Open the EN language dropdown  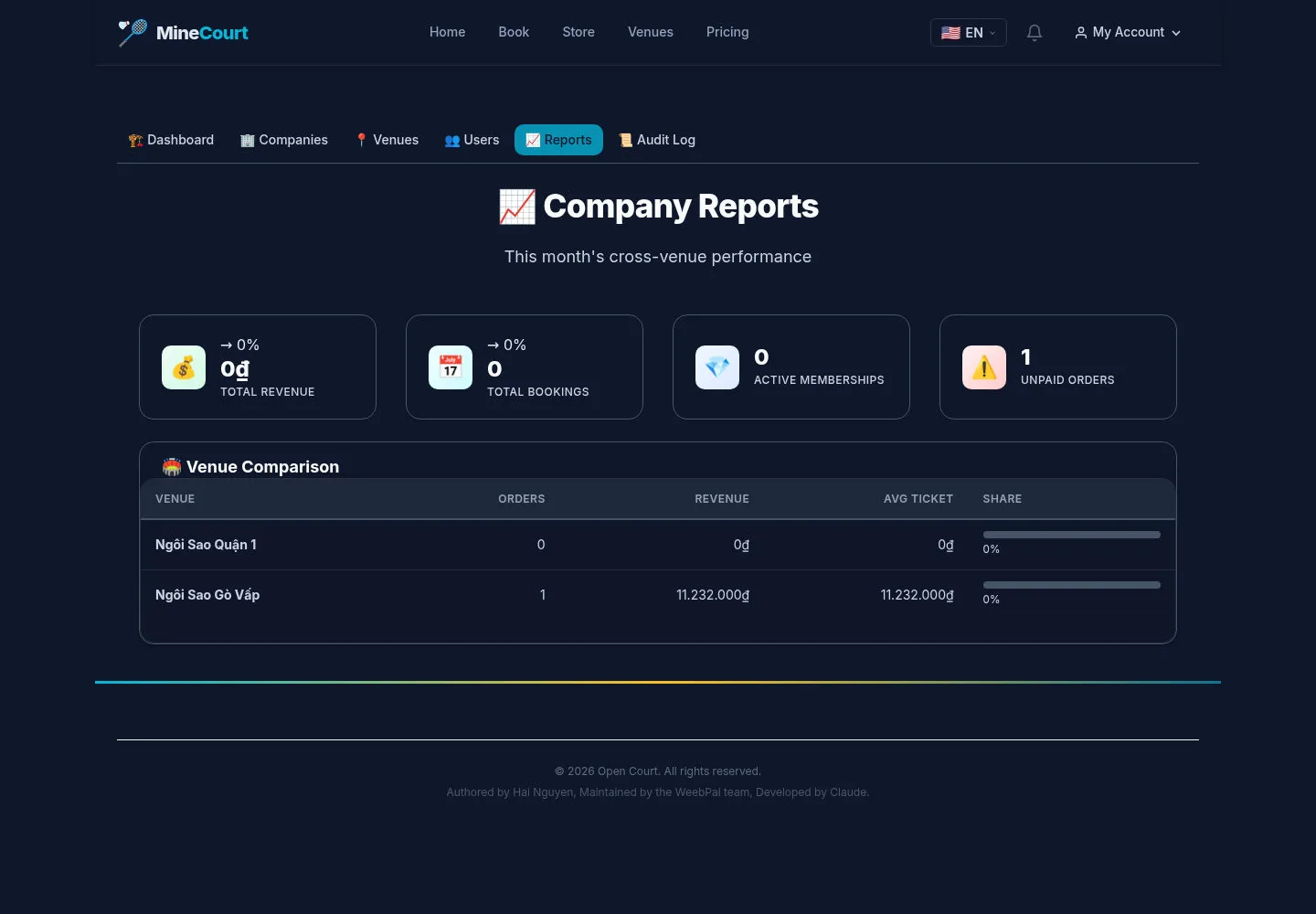(968, 33)
